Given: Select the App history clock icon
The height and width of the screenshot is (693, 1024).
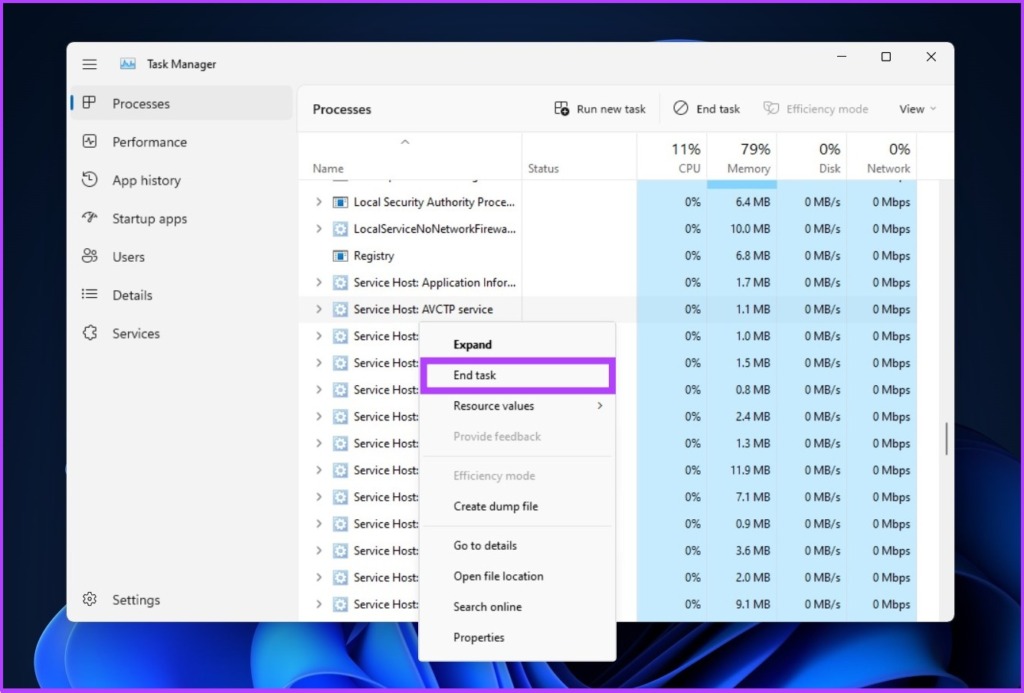Looking at the screenshot, I should [x=89, y=180].
